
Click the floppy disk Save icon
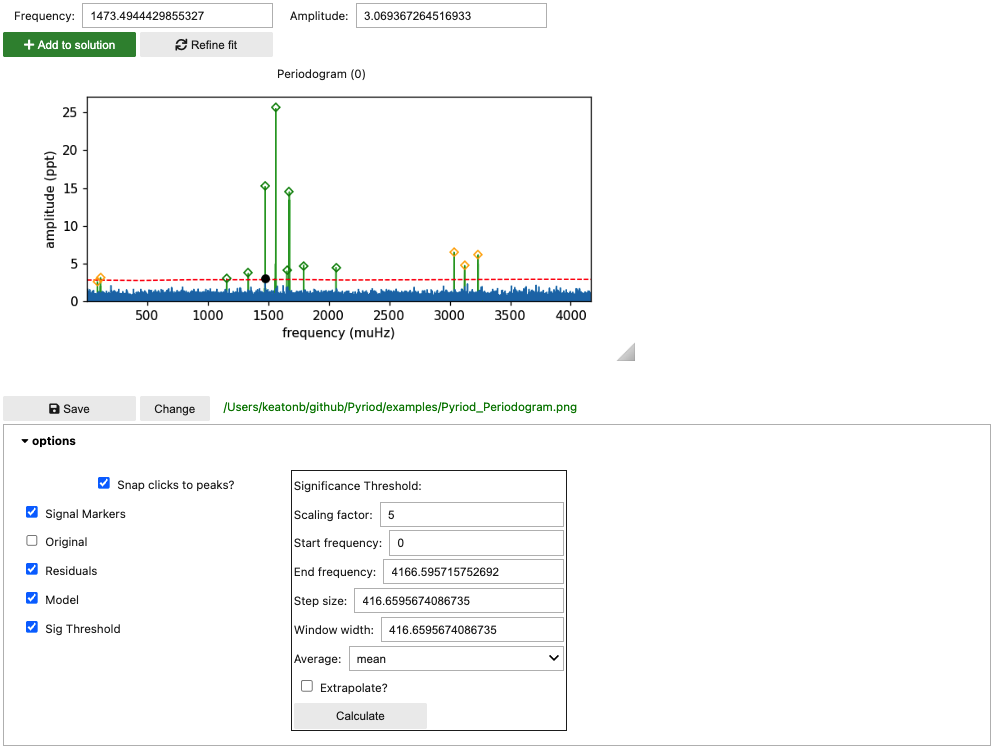tap(54, 409)
